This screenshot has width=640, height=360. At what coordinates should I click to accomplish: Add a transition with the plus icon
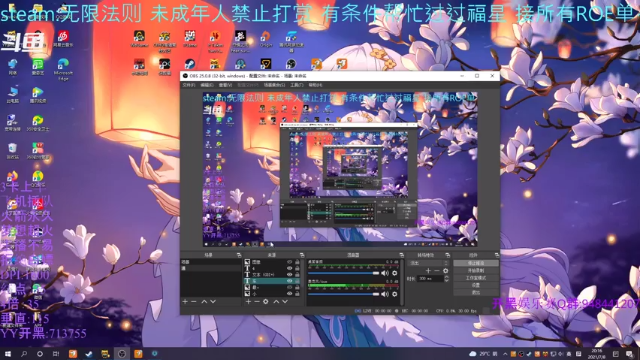pos(428,271)
